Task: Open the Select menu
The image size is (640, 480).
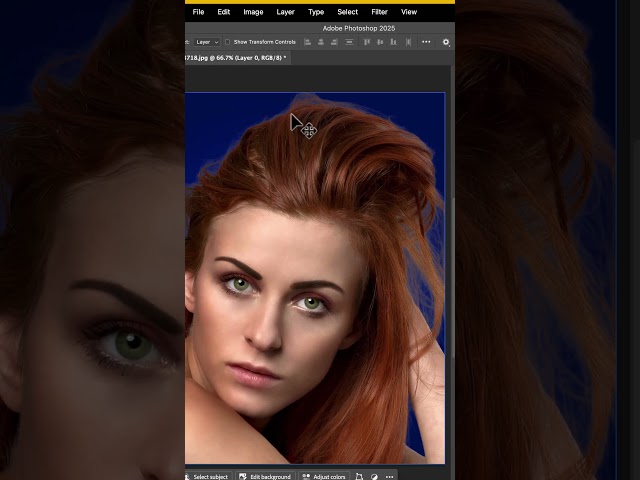Action: pos(347,12)
